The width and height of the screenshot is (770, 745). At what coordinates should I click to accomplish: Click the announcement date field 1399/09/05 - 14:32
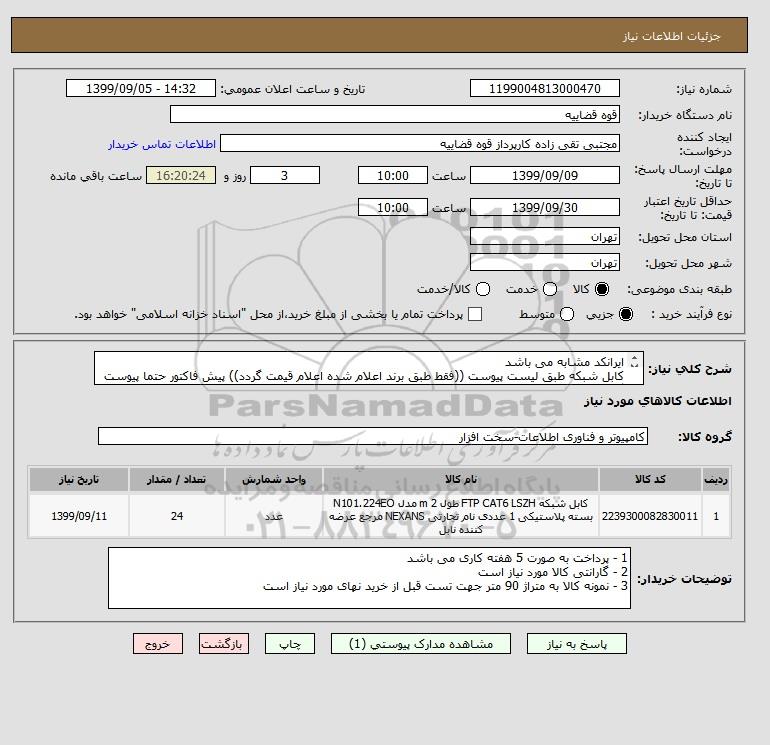pyautogui.click(x=141, y=89)
